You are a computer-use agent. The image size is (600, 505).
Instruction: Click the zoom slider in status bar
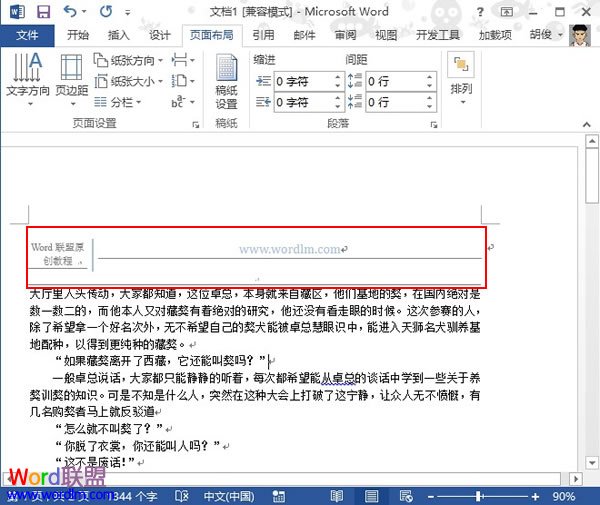(482, 496)
